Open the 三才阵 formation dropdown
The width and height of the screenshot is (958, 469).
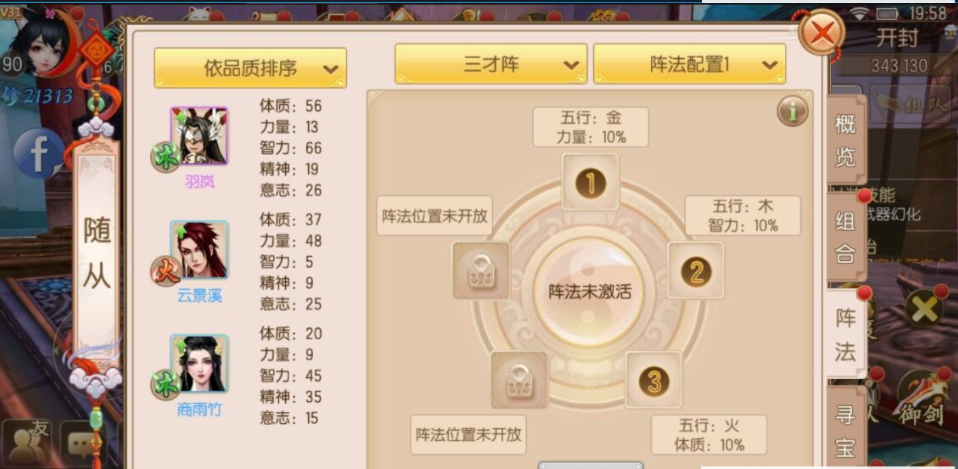pyautogui.click(x=491, y=64)
